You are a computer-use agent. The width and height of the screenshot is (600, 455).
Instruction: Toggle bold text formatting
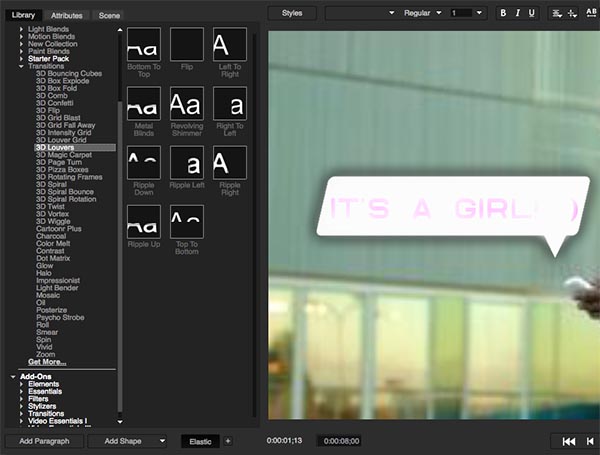[503, 13]
